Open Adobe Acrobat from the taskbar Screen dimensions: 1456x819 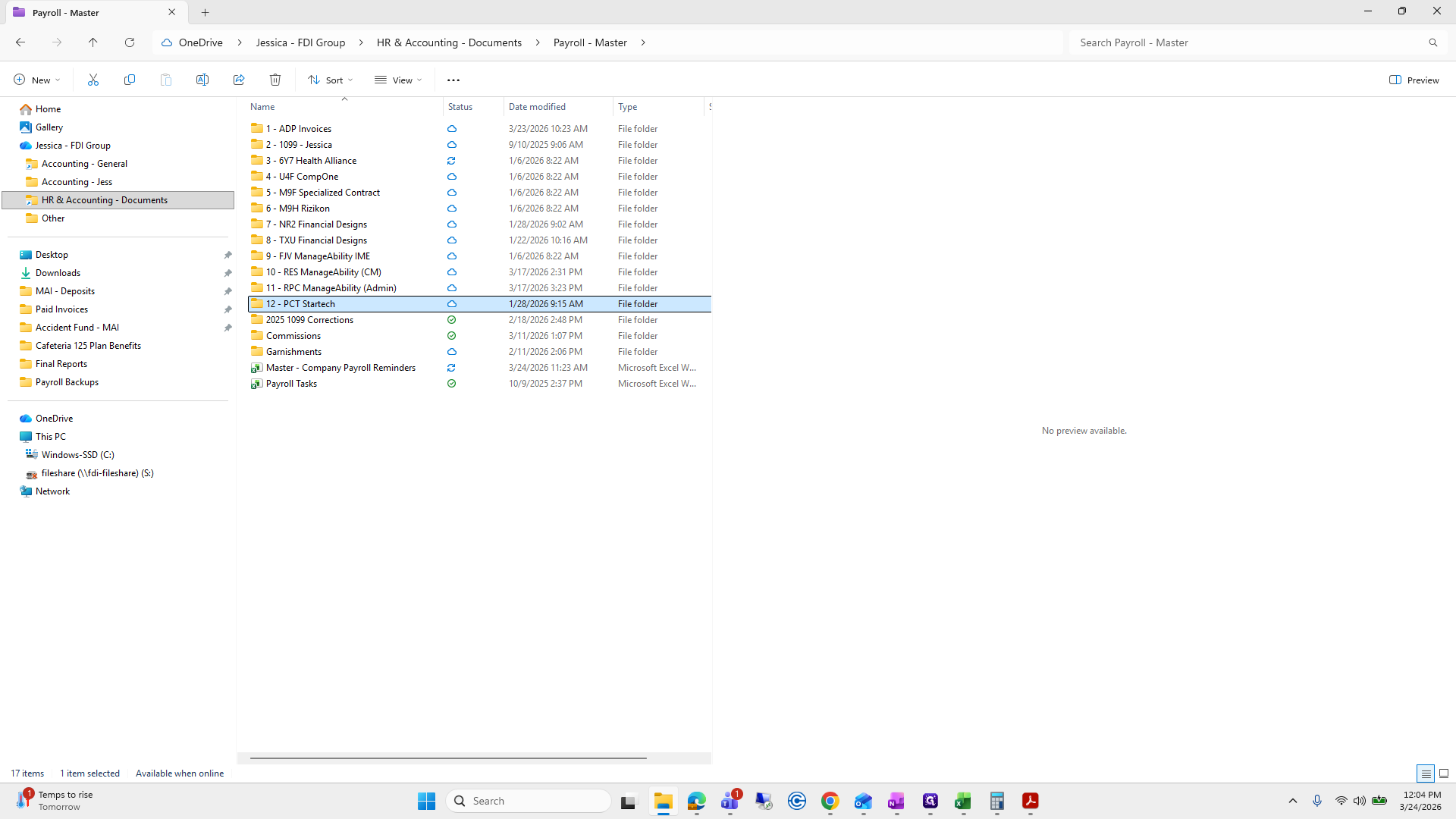click(x=1031, y=802)
